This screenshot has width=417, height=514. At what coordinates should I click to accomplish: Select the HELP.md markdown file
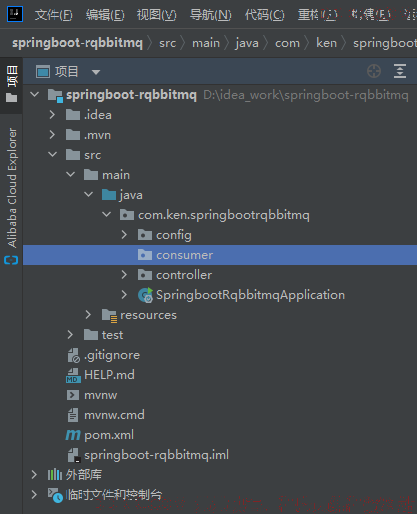coord(109,375)
